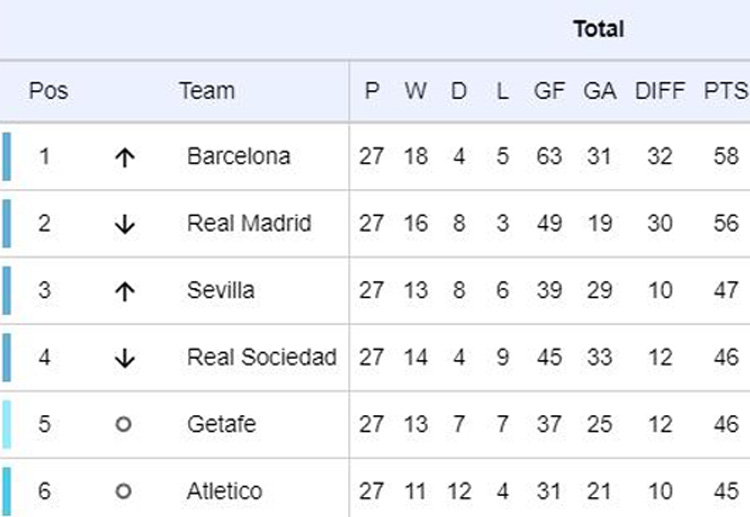Select the Sevilla team name
Image resolution: width=750 pixels, height=517 pixels.
(220, 290)
